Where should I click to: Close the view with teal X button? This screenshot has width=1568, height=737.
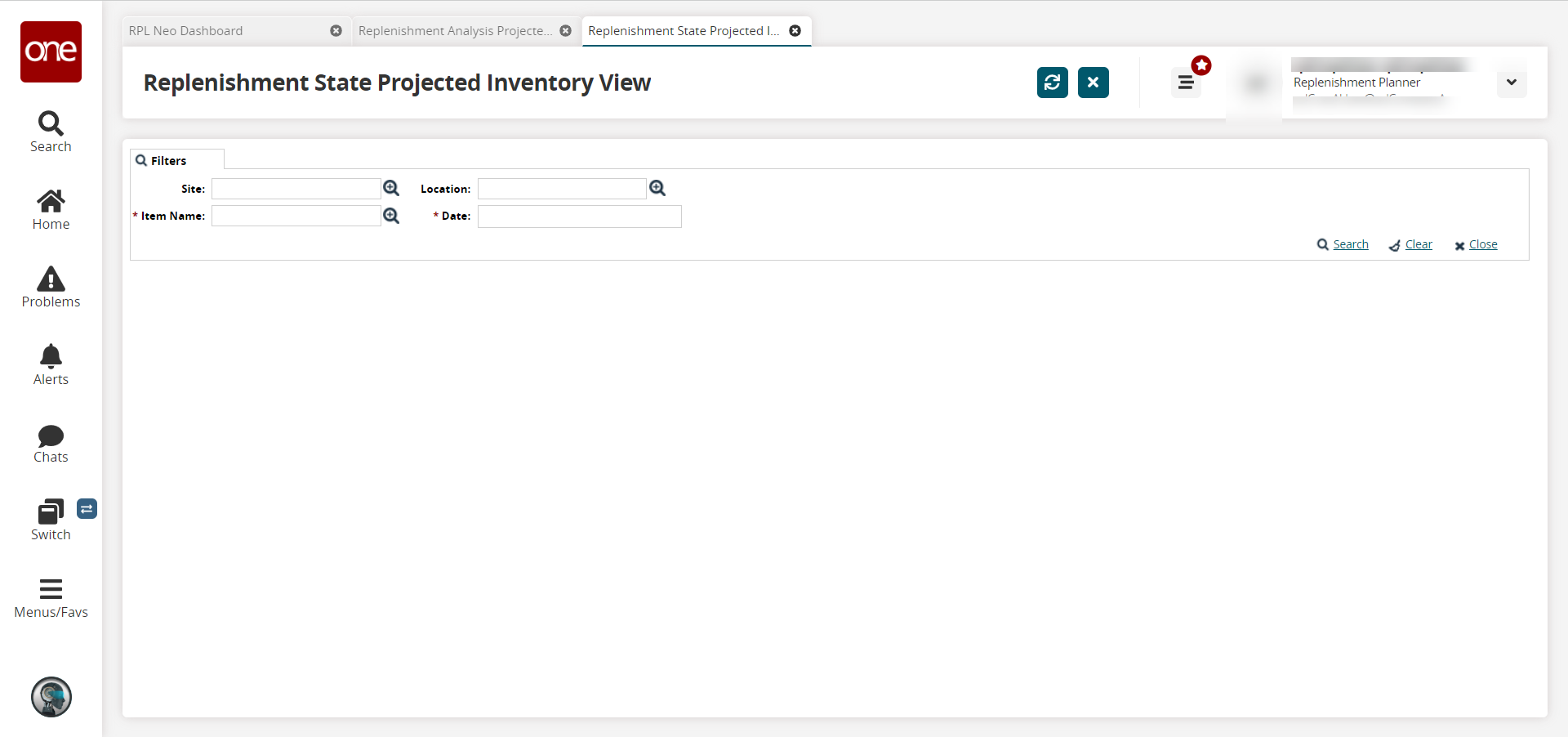[x=1094, y=83]
